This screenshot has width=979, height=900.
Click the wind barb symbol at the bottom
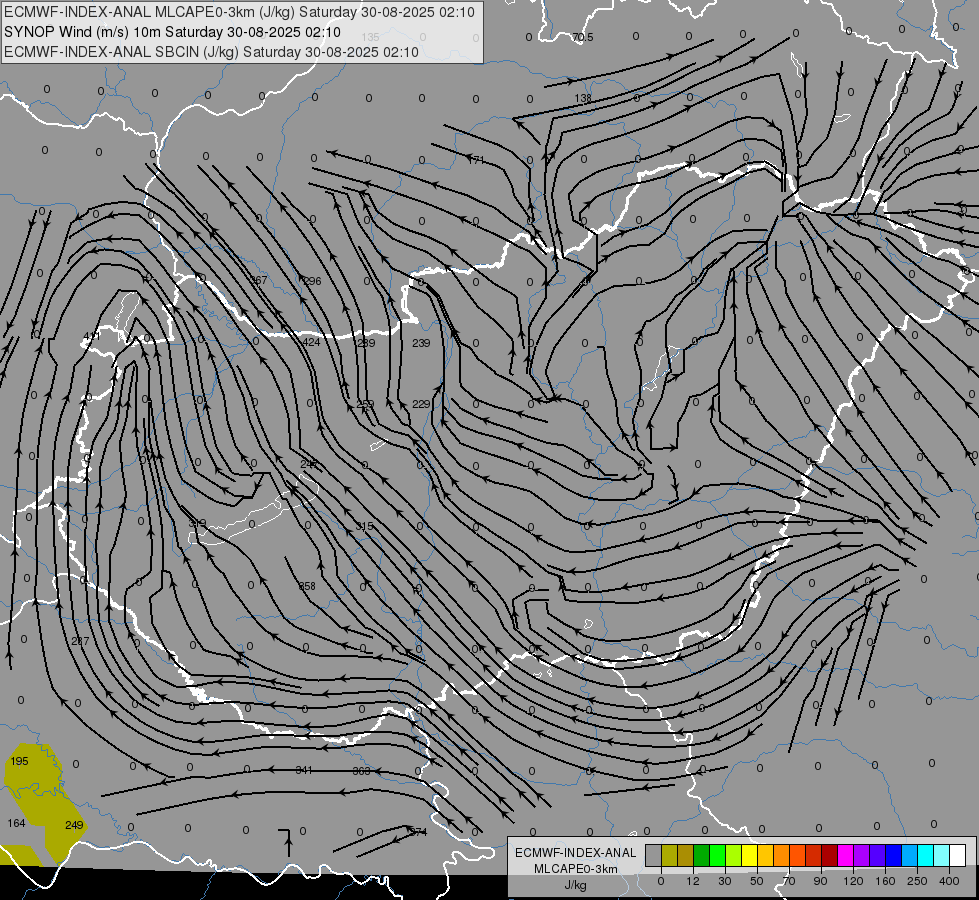click(287, 843)
